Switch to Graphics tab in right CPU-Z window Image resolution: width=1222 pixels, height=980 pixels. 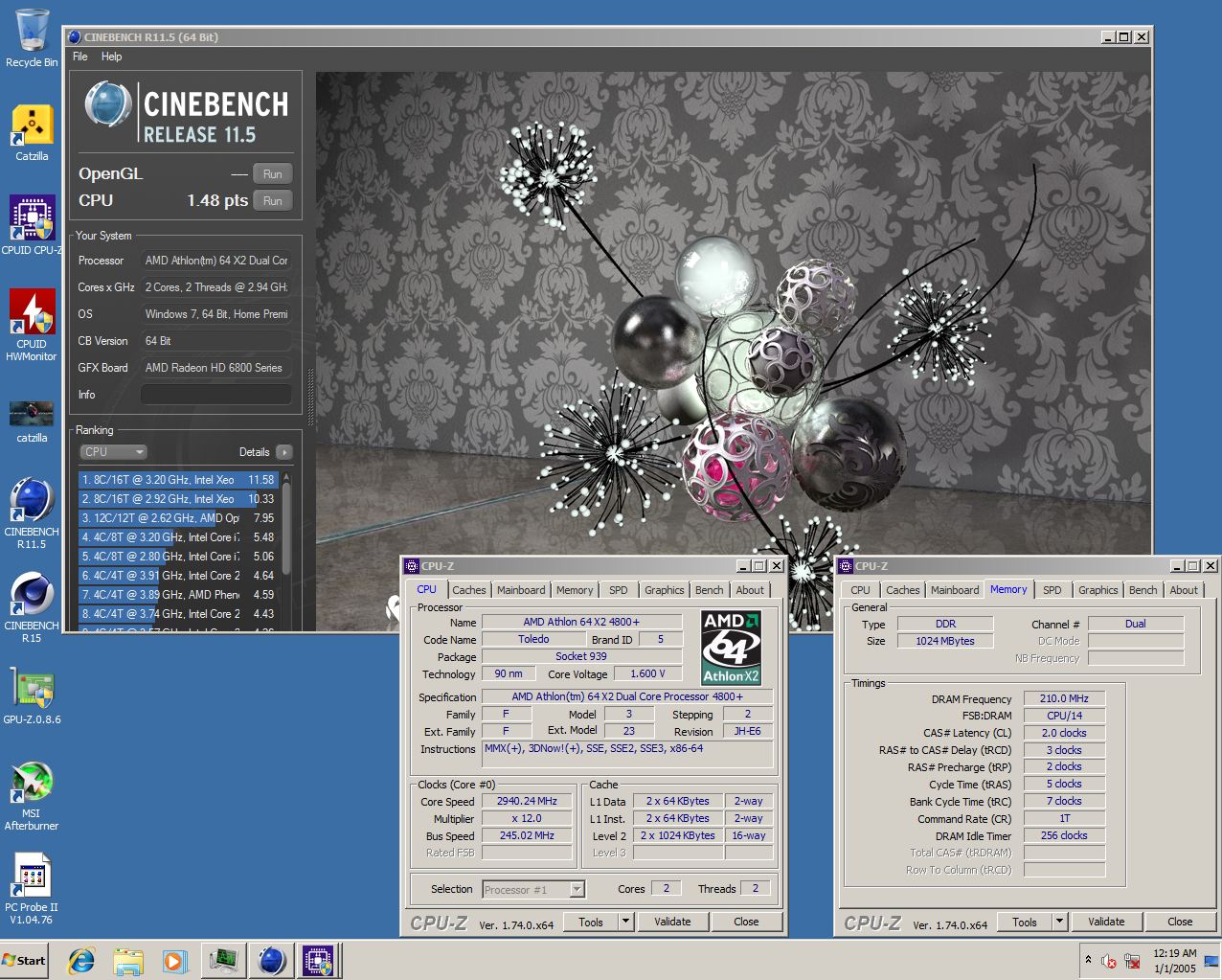coord(1098,590)
